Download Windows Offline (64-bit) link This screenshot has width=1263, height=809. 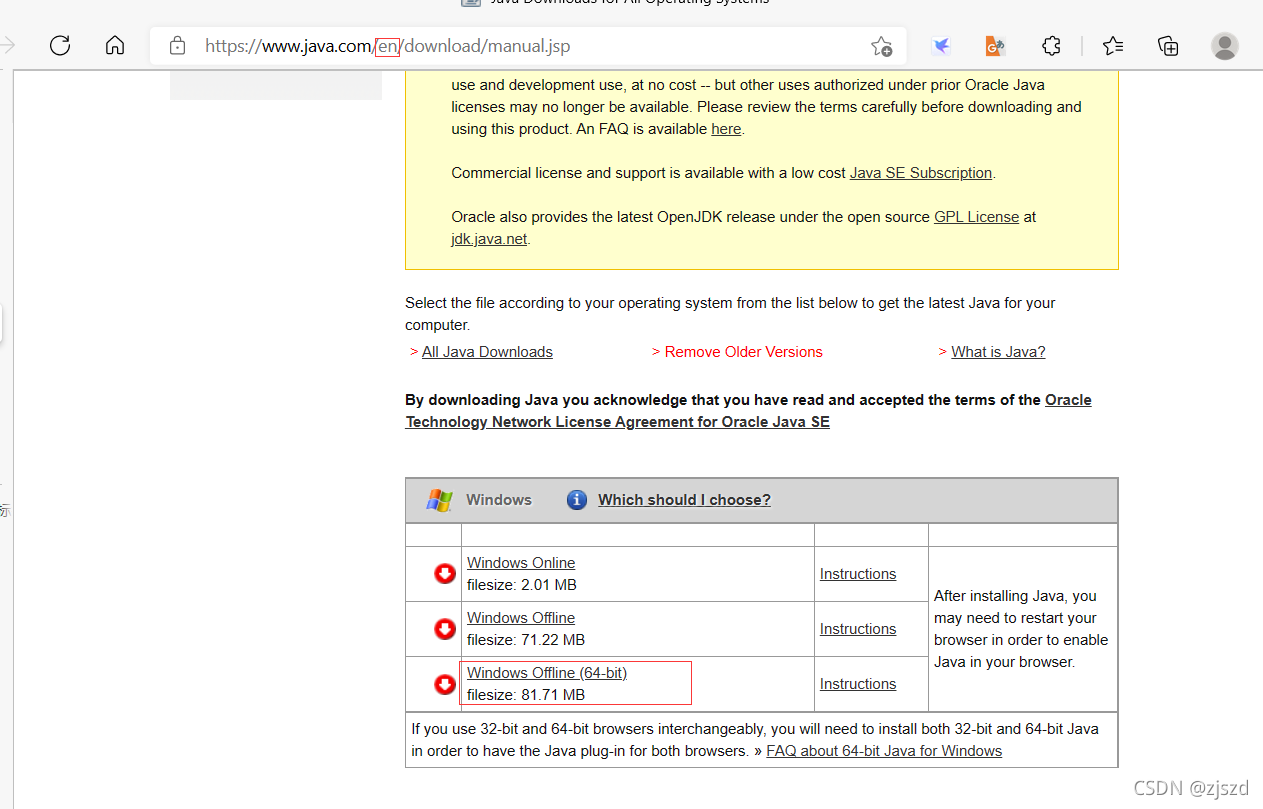coord(547,673)
